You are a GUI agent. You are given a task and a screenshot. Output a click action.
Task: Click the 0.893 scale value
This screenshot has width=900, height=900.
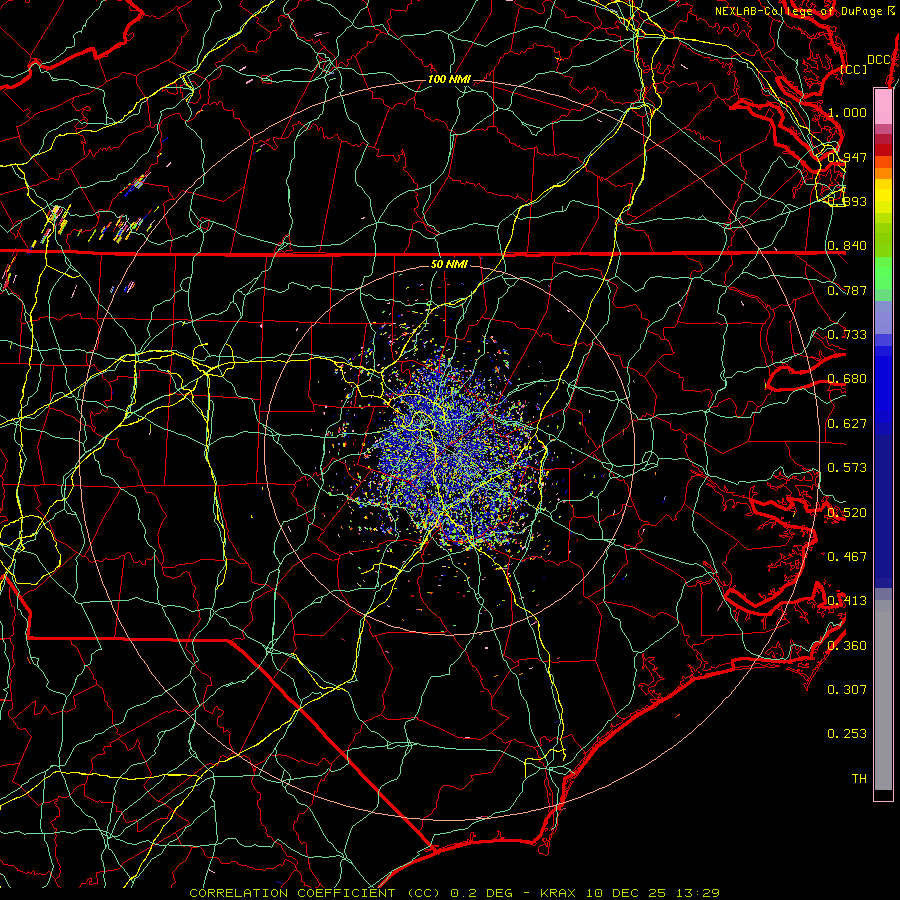(x=847, y=201)
